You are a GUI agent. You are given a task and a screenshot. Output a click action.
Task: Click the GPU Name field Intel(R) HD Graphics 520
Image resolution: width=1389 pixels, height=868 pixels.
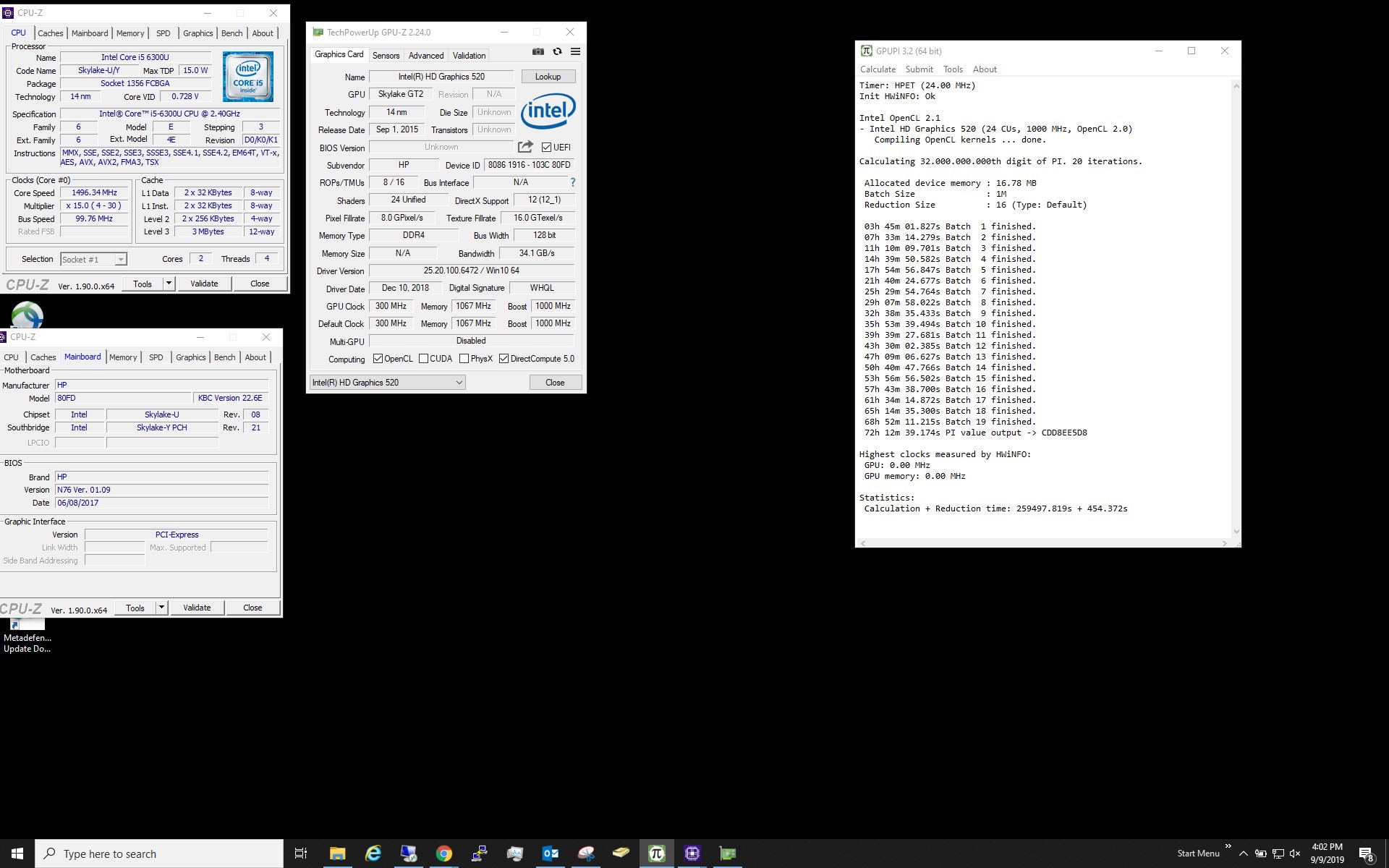click(441, 77)
